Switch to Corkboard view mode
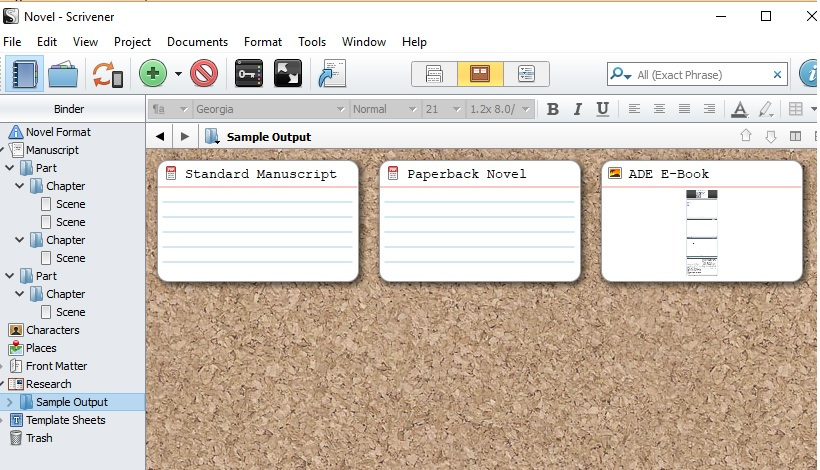Image resolution: width=820 pixels, height=470 pixels. [x=480, y=74]
